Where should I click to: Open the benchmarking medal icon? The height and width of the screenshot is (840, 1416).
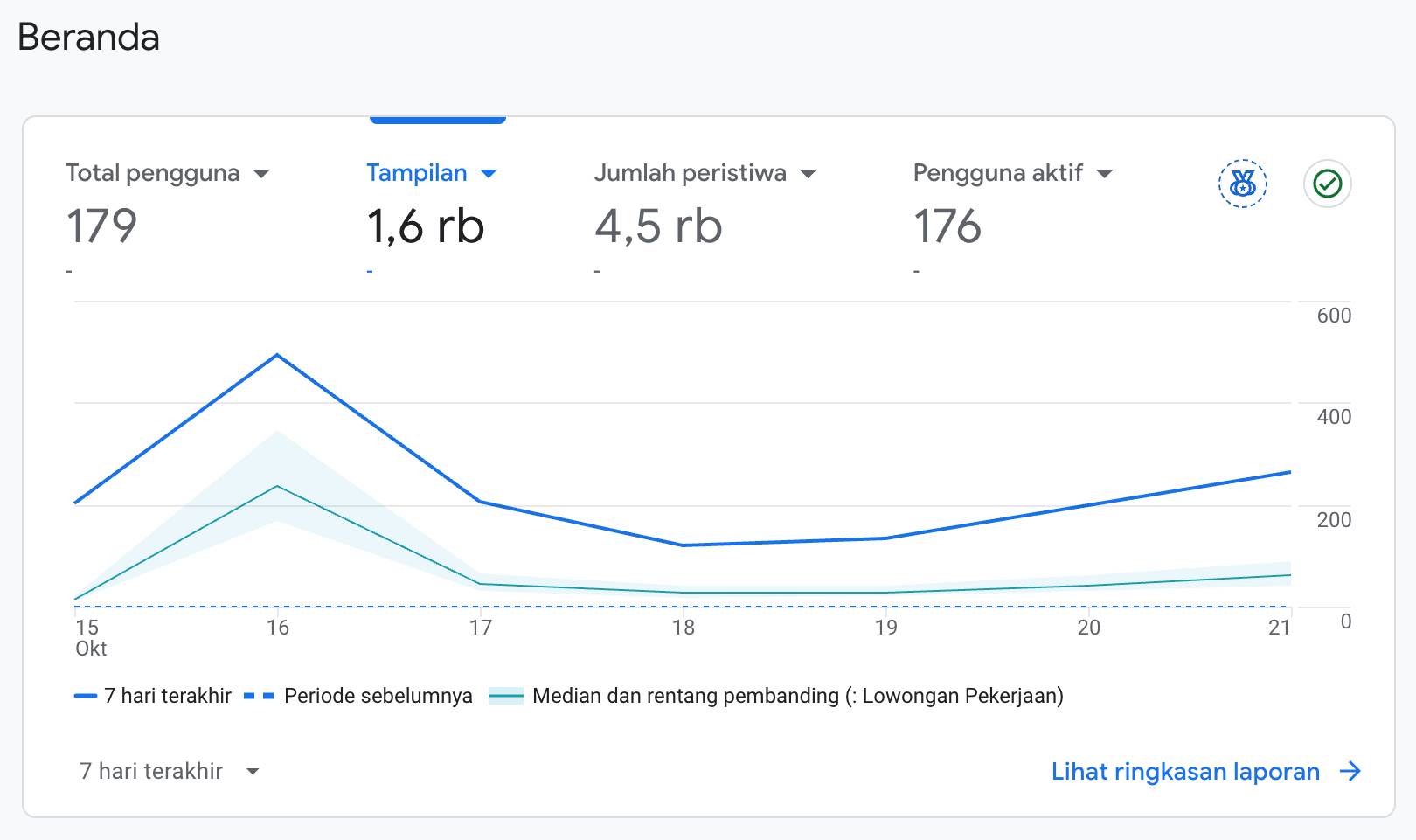click(1242, 184)
